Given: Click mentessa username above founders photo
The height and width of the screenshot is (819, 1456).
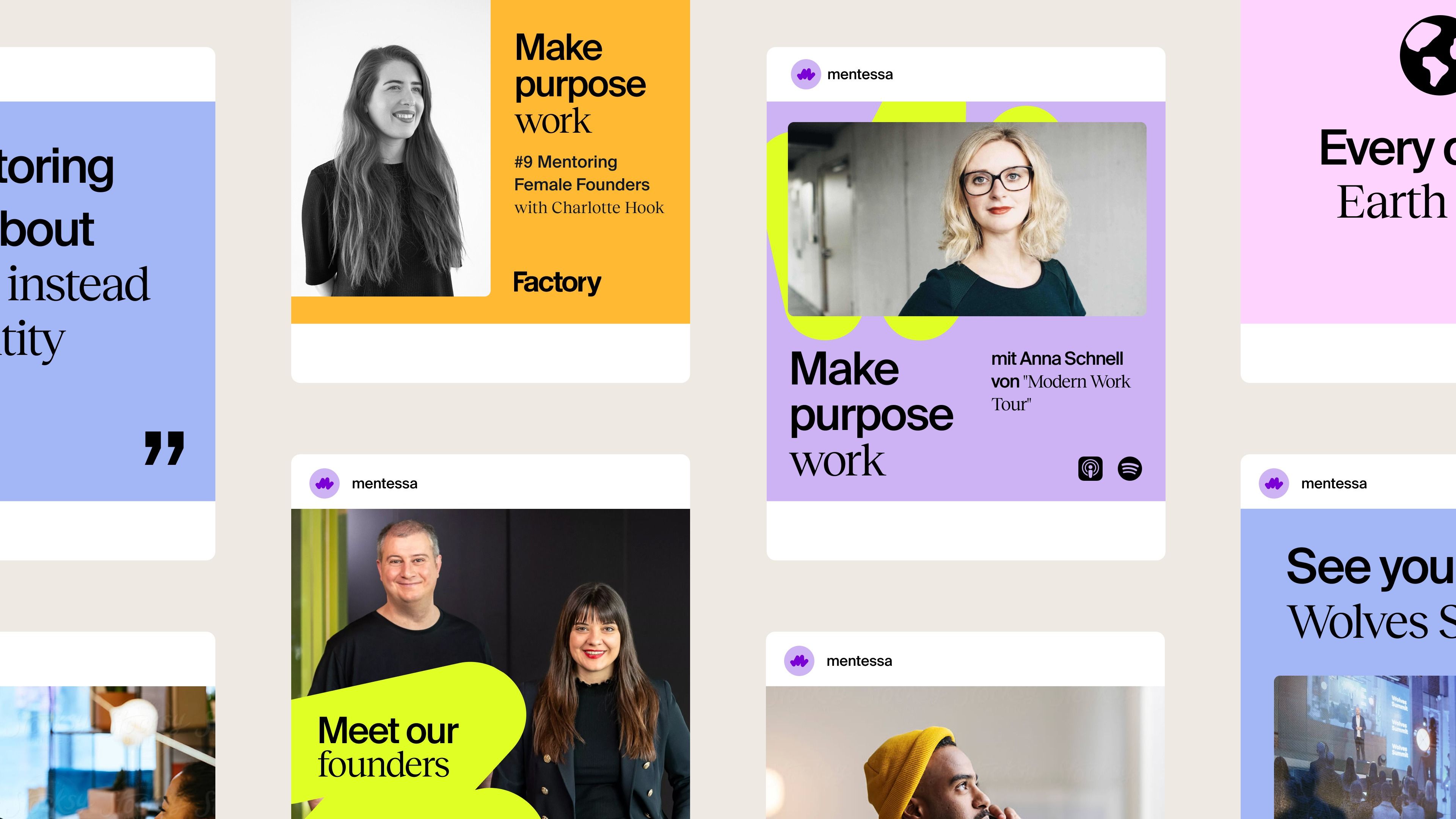Looking at the screenshot, I should [384, 484].
